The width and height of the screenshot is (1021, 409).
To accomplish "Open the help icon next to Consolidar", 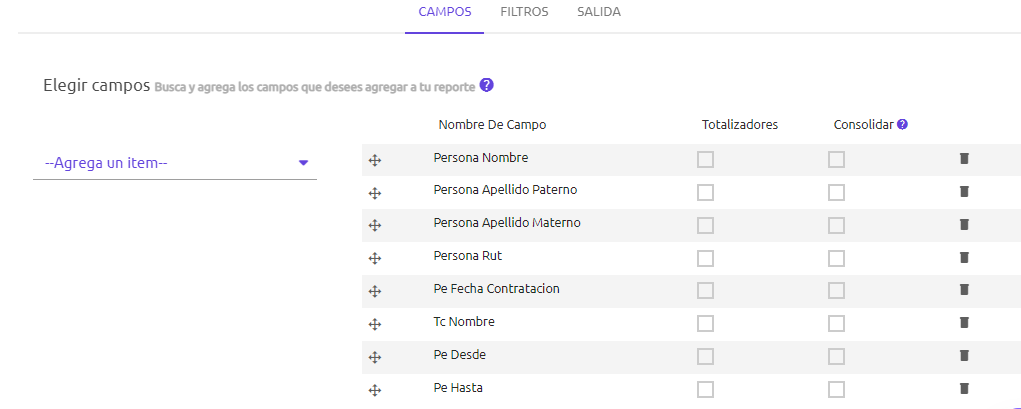I will [x=902, y=124].
